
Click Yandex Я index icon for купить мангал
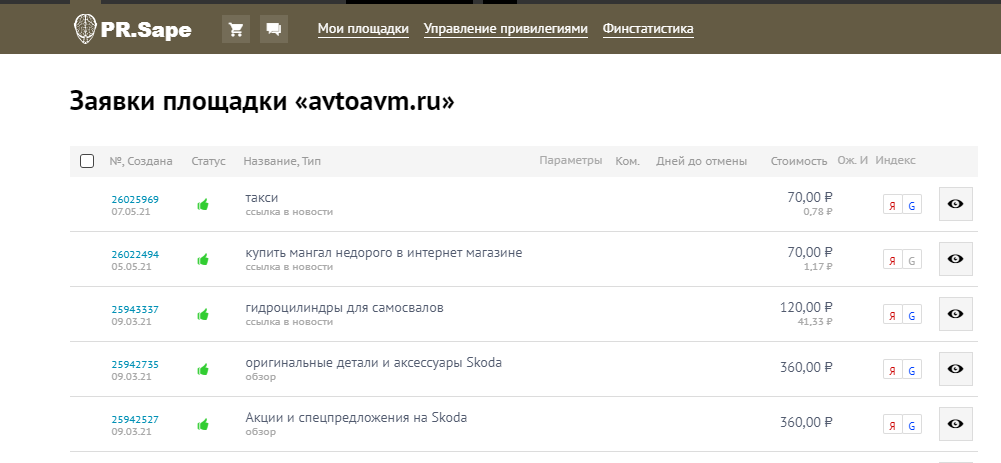pos(892,259)
